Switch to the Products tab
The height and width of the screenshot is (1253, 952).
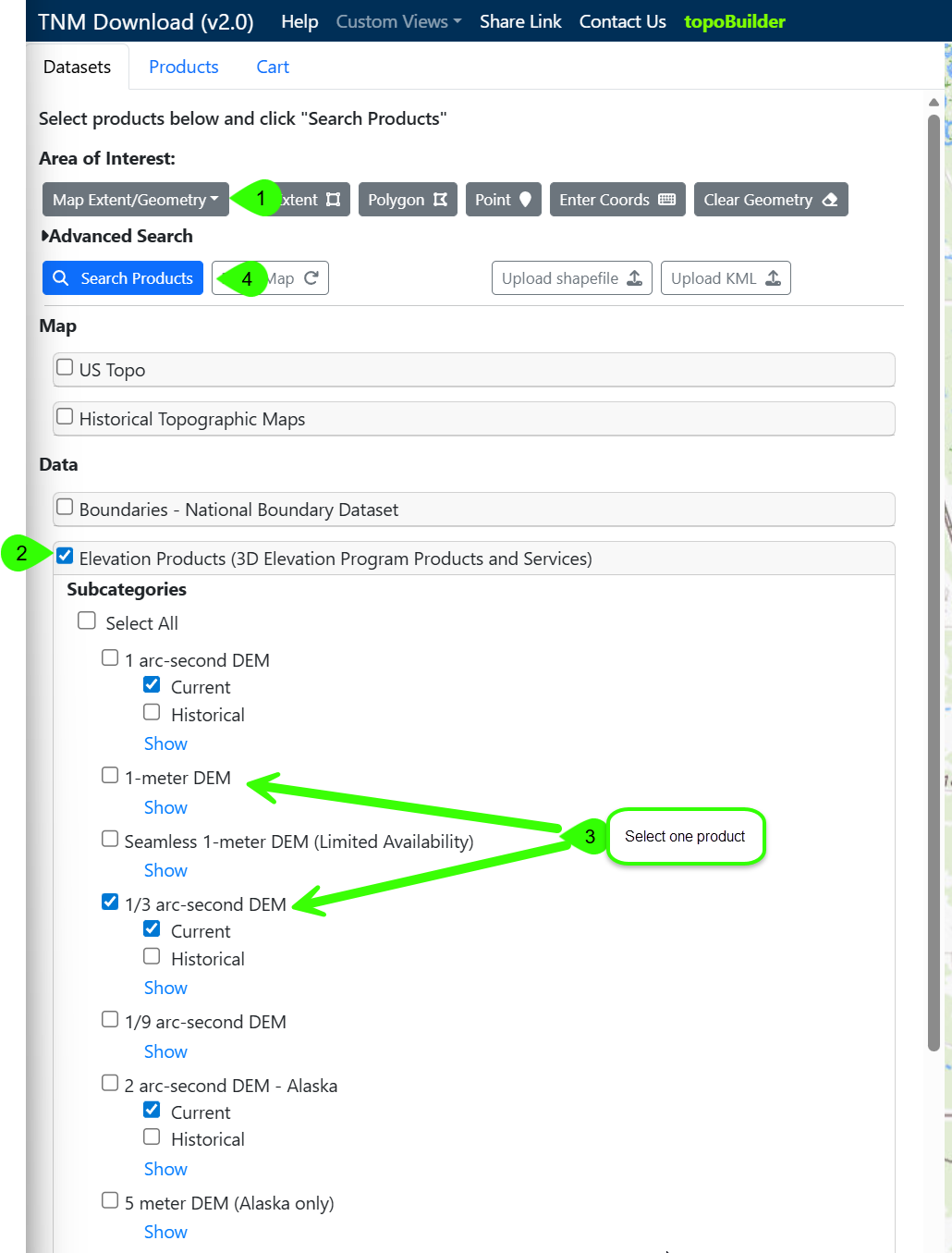coord(183,67)
